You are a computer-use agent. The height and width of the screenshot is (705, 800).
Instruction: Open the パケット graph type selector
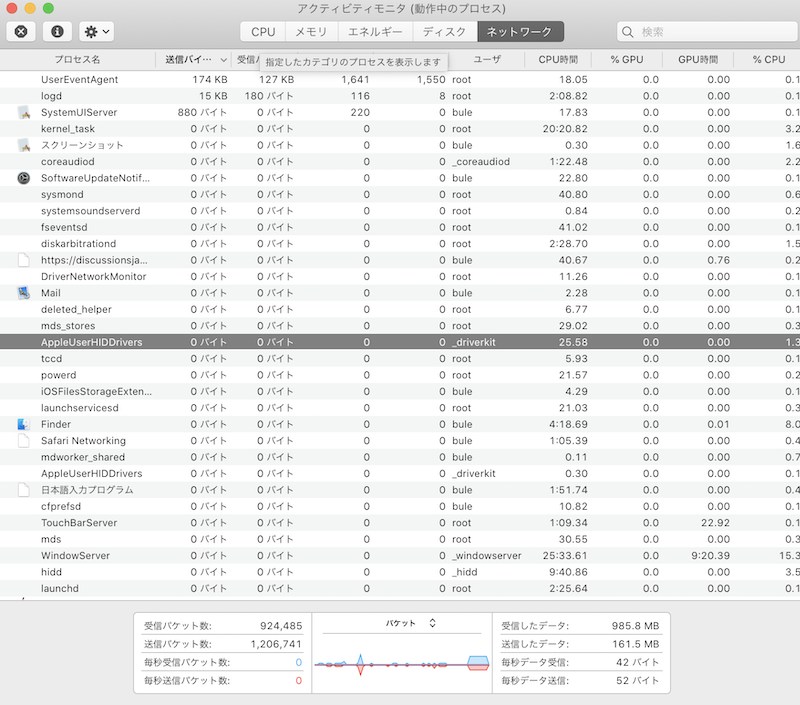tap(411, 623)
